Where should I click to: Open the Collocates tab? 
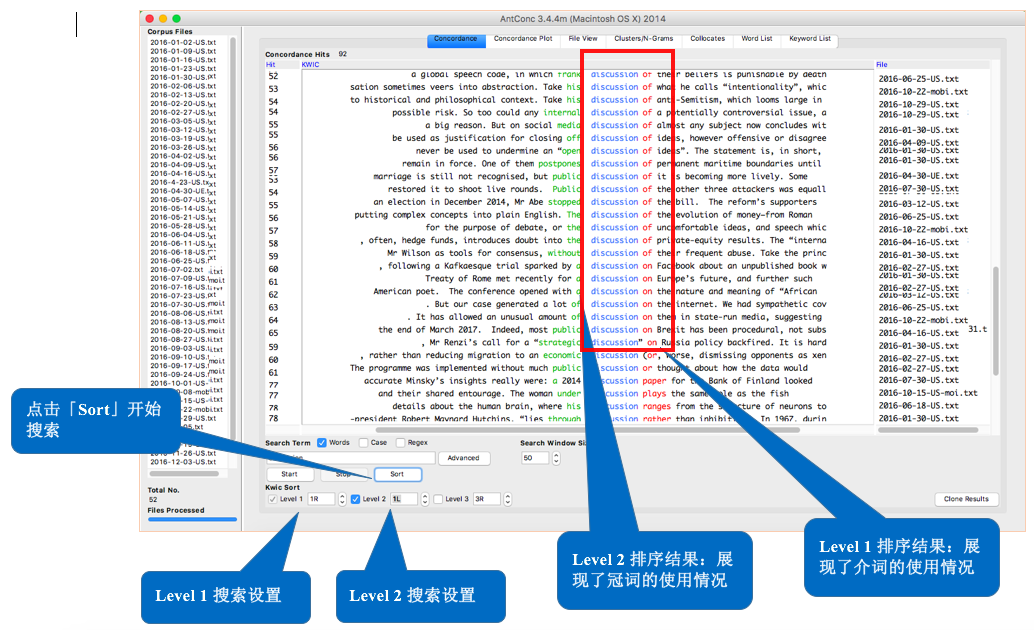point(708,40)
